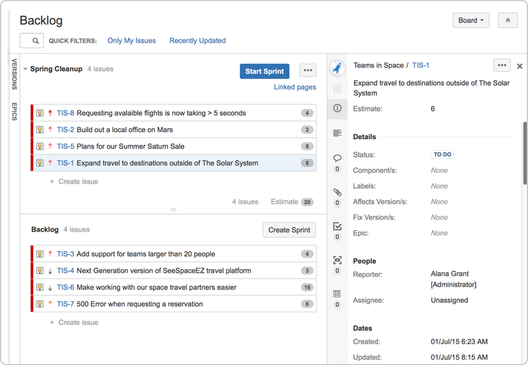Click the Estimate value 6 in detail panel
This screenshot has height=365, width=528.
(x=433, y=109)
